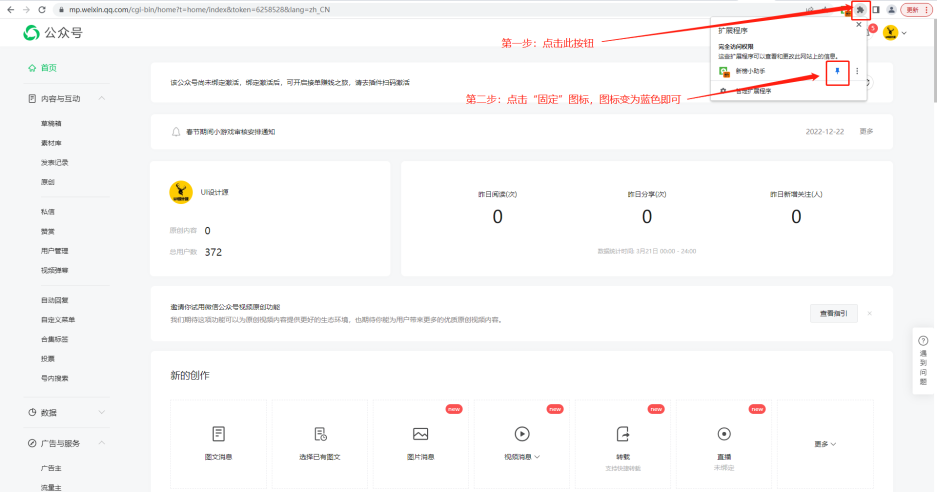
Task: Click browser forward arrow
Action: 26,10
